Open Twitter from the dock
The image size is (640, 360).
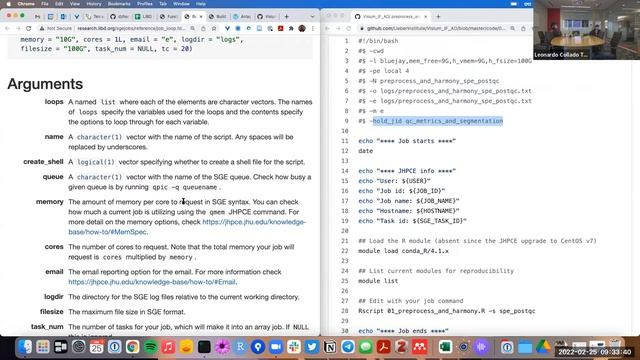pos(312,347)
